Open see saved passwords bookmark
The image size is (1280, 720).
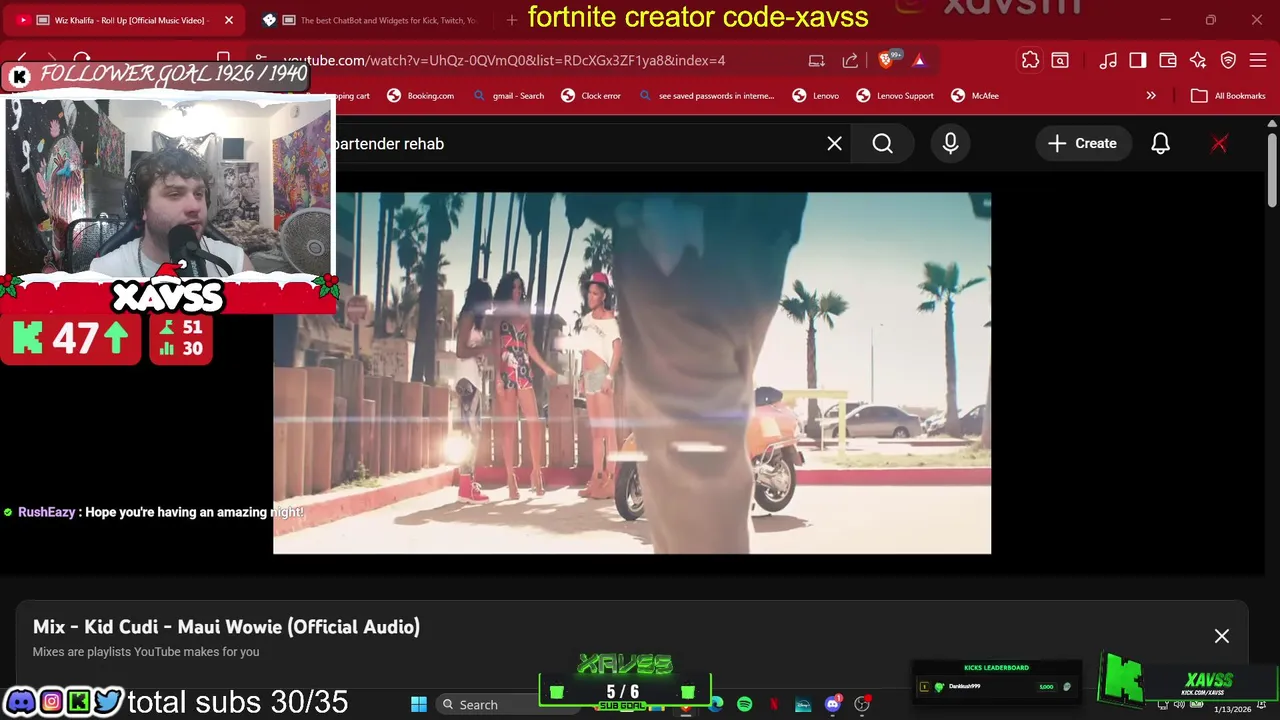click(706, 96)
